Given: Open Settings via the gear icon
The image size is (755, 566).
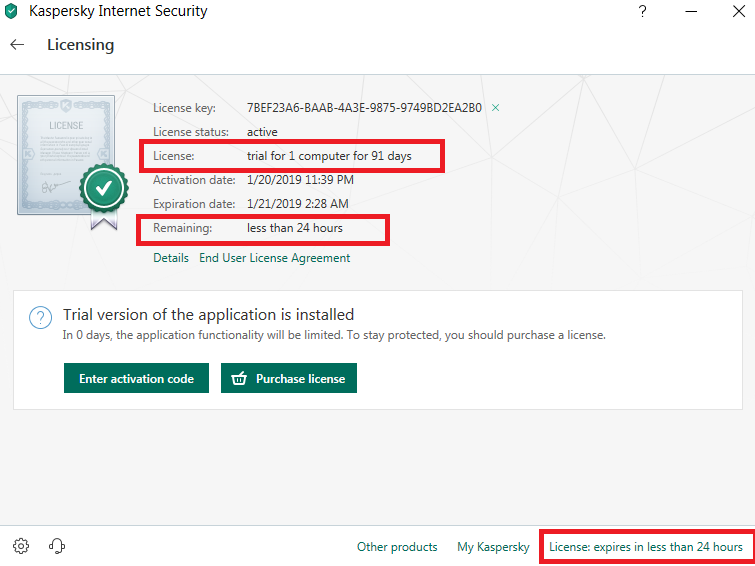Looking at the screenshot, I should 21,546.
